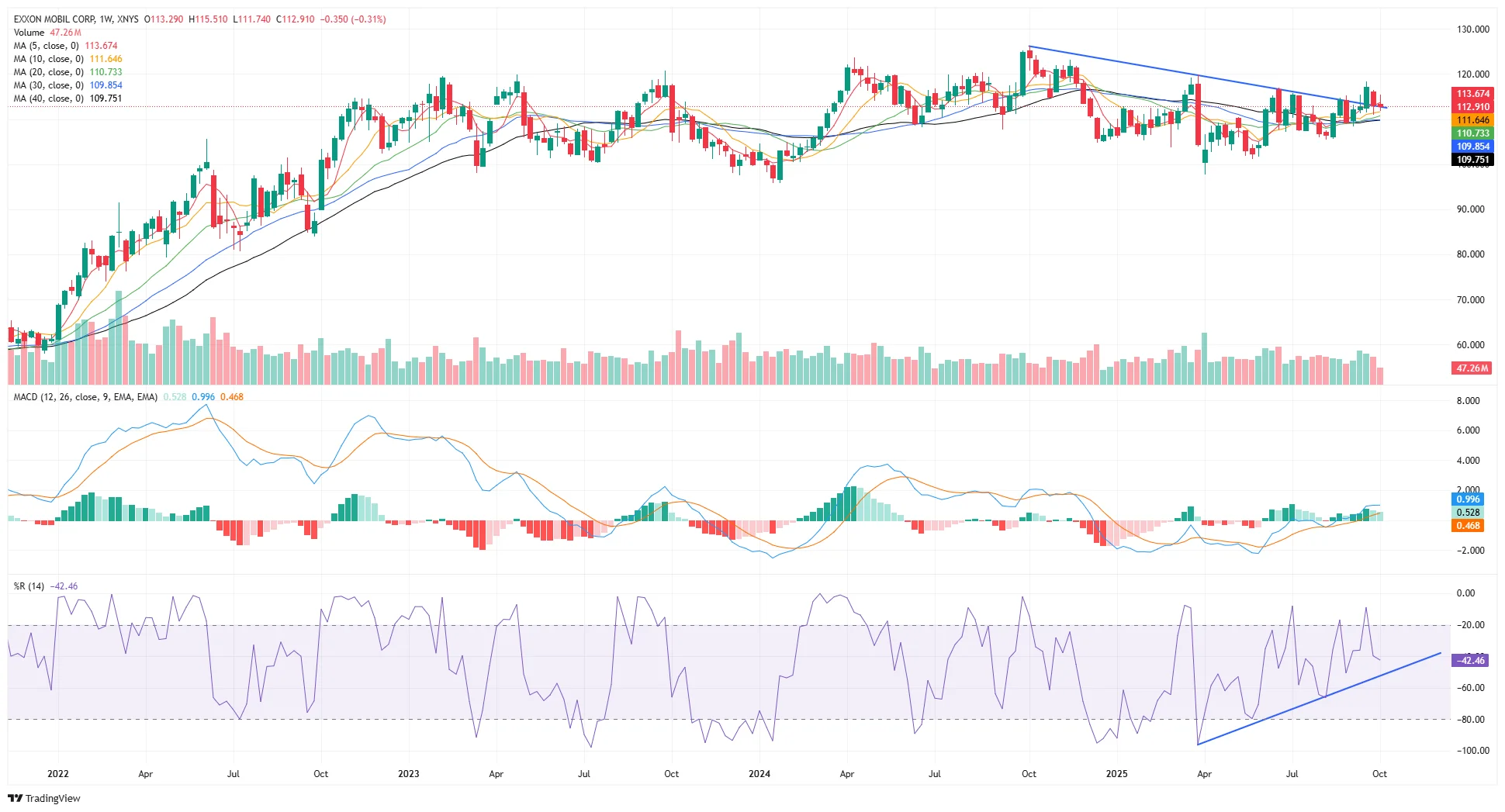Select the MA (40, close, 0) legend entry
Viewport: 1505px width, 812px height.
coord(47,98)
